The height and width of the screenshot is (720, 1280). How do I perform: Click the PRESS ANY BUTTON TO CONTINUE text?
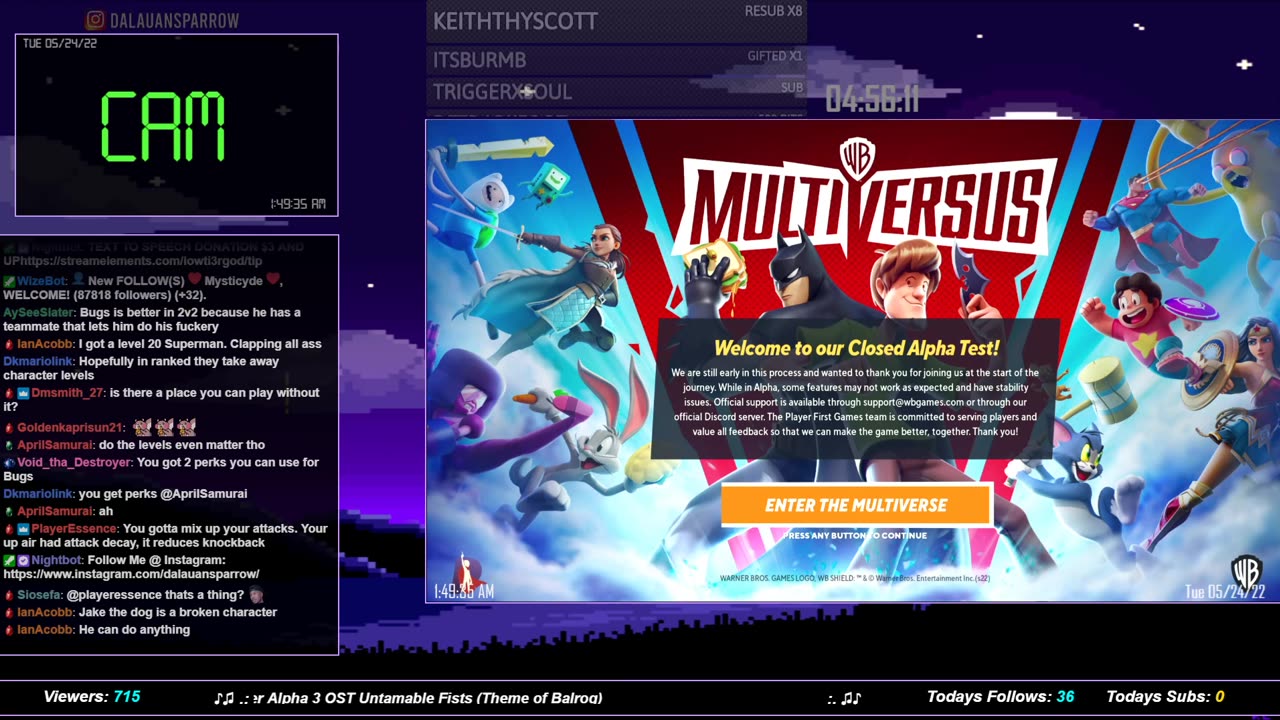point(856,536)
